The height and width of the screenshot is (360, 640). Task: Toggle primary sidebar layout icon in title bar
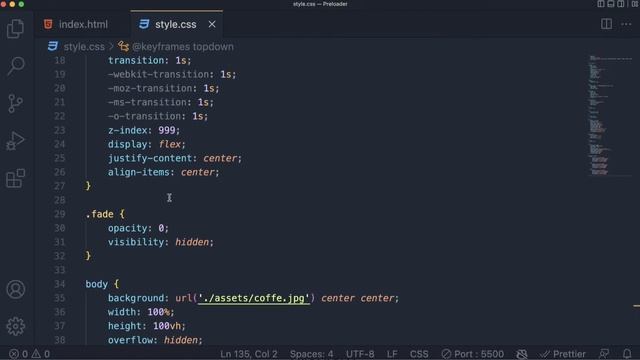[x=601, y=4]
